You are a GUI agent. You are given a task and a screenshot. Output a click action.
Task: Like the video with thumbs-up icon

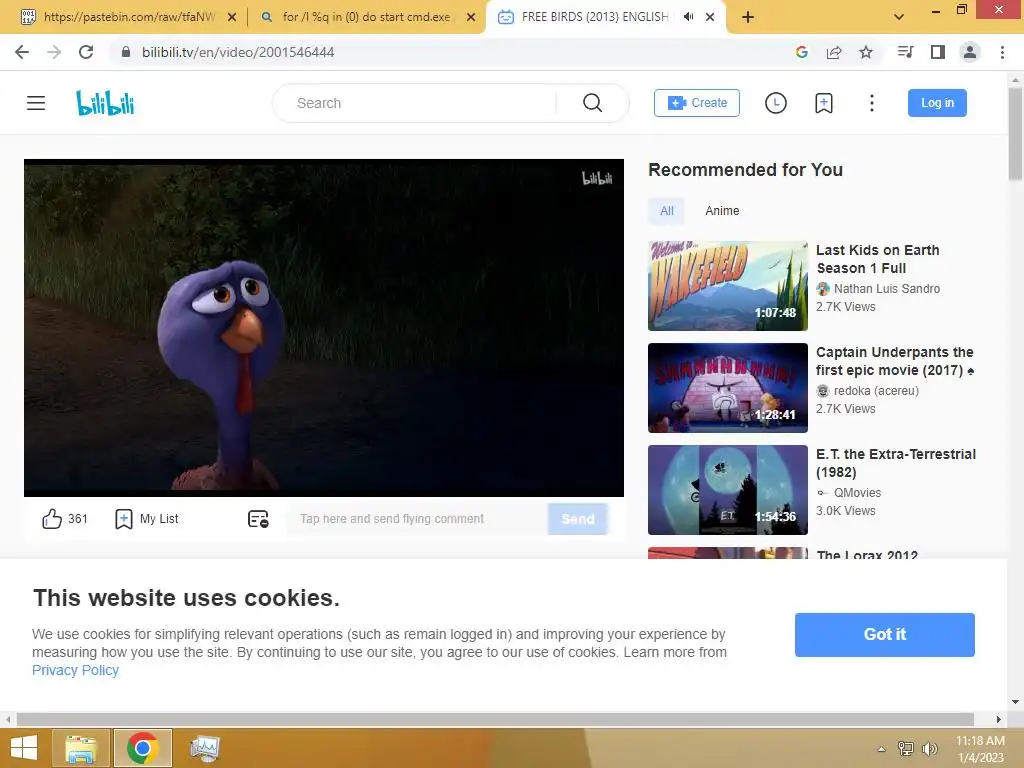click(x=52, y=519)
